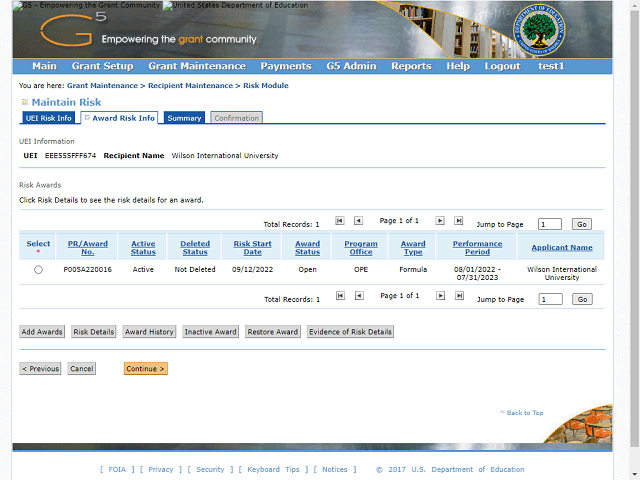The width and height of the screenshot is (640, 480).
Task: Sort by Applicant Name column
Action: (562, 248)
